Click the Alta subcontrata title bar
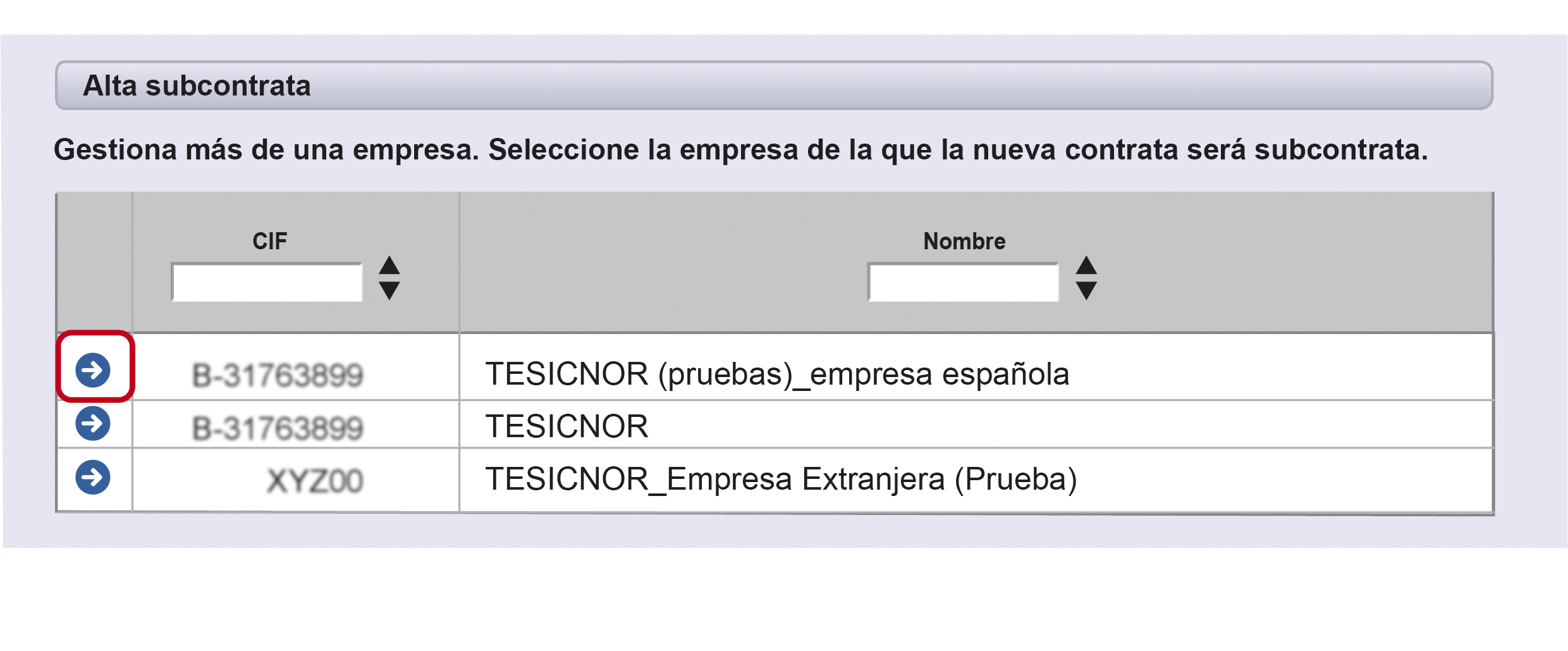1568x651 pixels. 774,85
